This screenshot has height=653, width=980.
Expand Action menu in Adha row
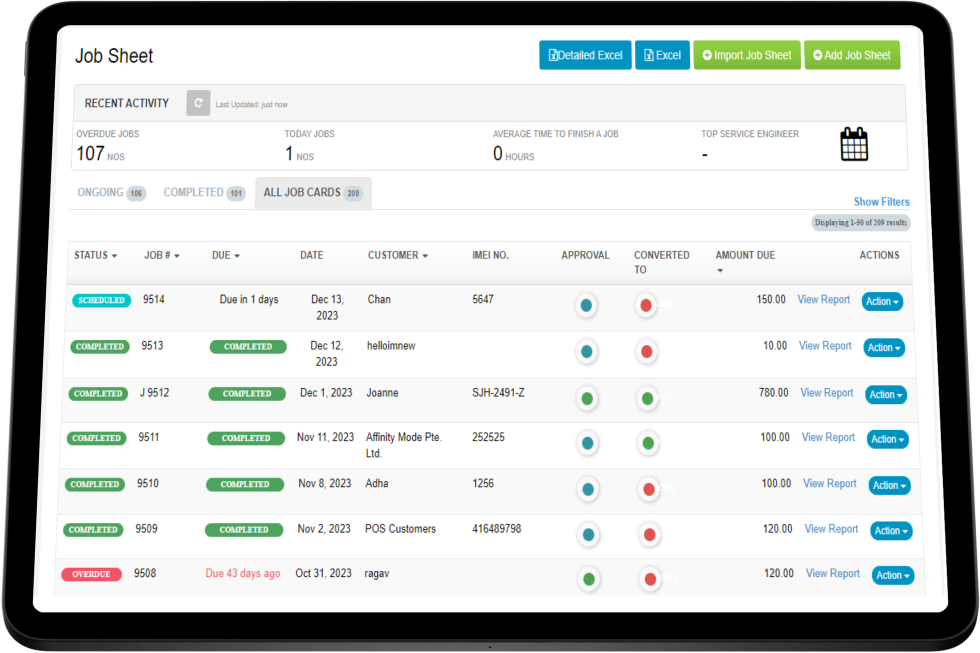point(889,486)
